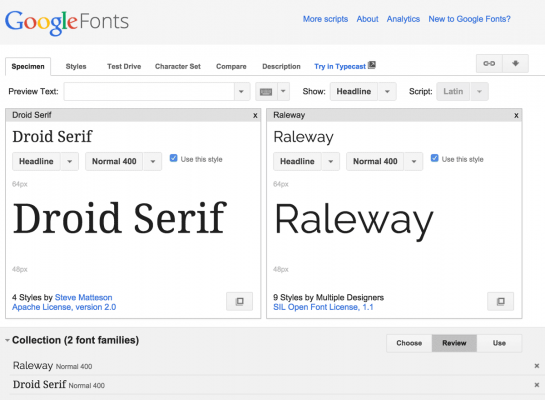Screen dimensions: 545x400
Task: Open the keyboard options dropdown arrow
Action: (283, 92)
